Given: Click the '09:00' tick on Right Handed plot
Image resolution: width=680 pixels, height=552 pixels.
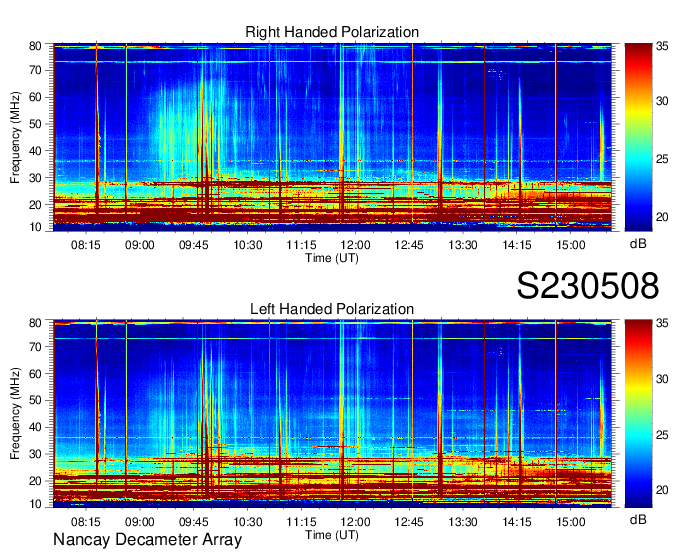Looking at the screenshot, I should 140,245.
